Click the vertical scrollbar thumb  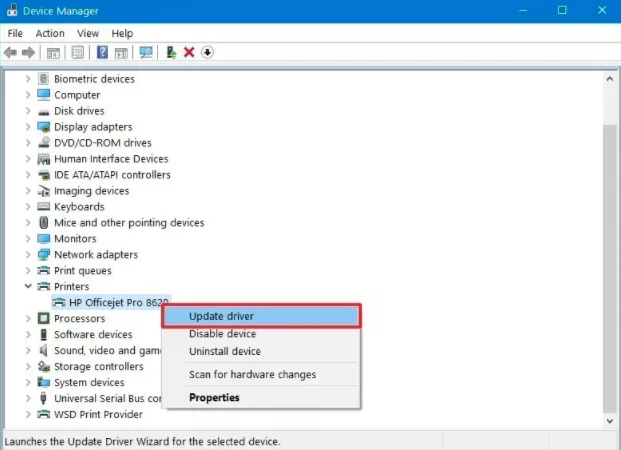click(610, 268)
